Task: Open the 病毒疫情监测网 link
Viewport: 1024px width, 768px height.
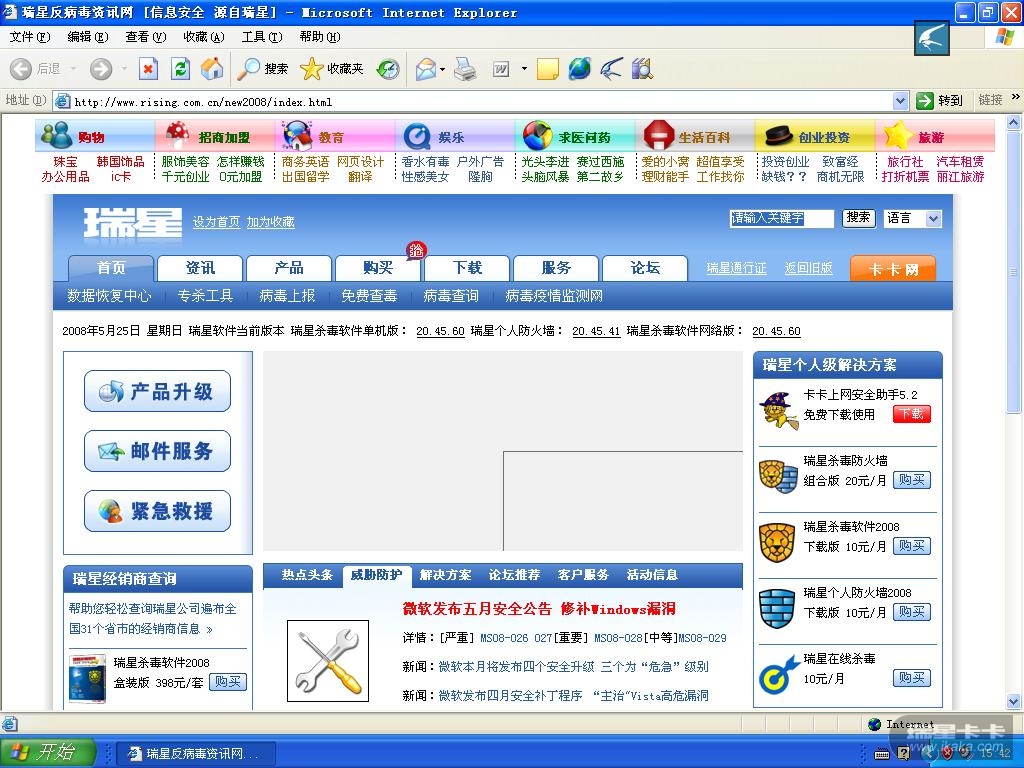Action: (554, 296)
